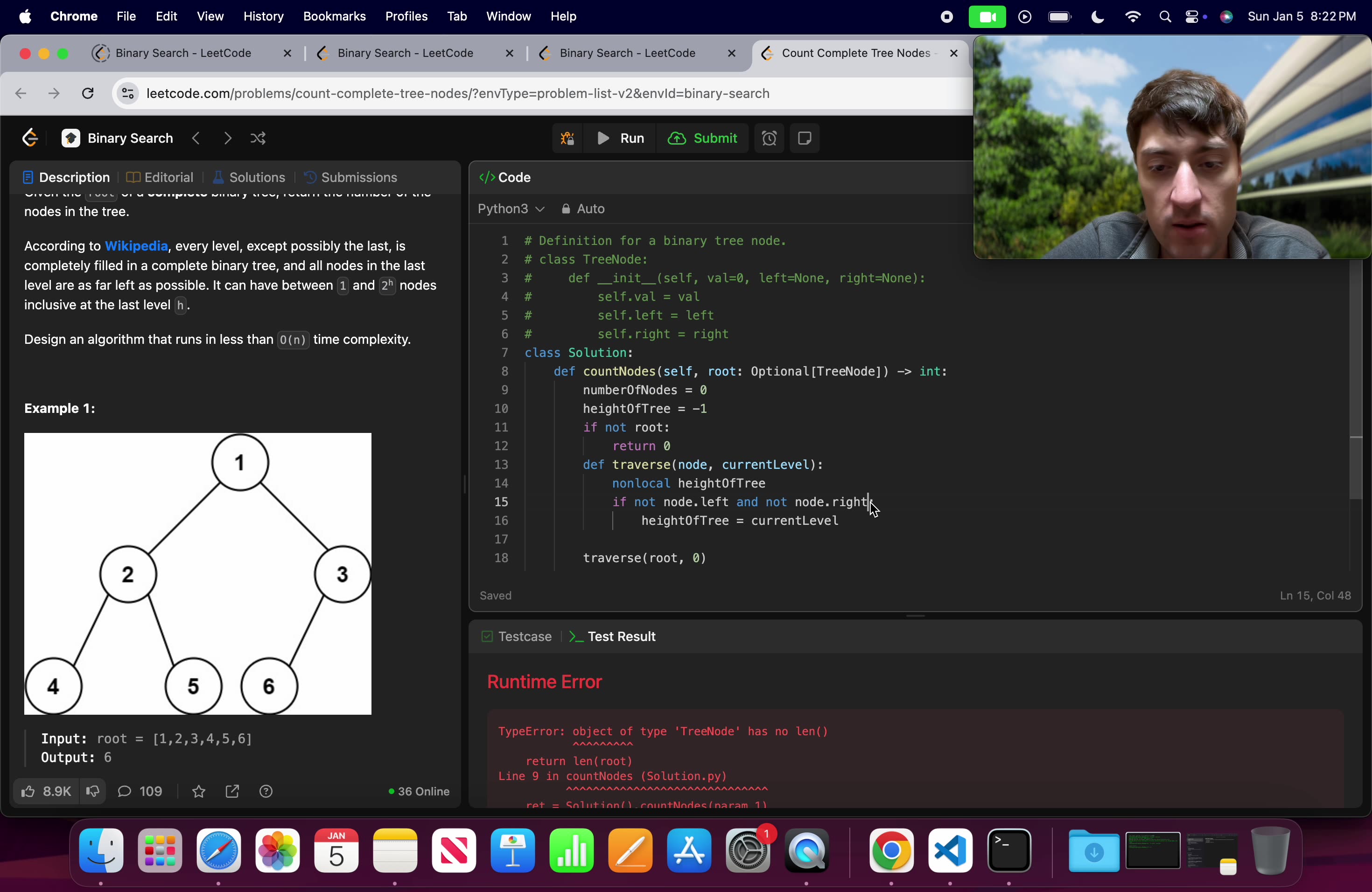Open the Python3 language dropdown

point(510,209)
